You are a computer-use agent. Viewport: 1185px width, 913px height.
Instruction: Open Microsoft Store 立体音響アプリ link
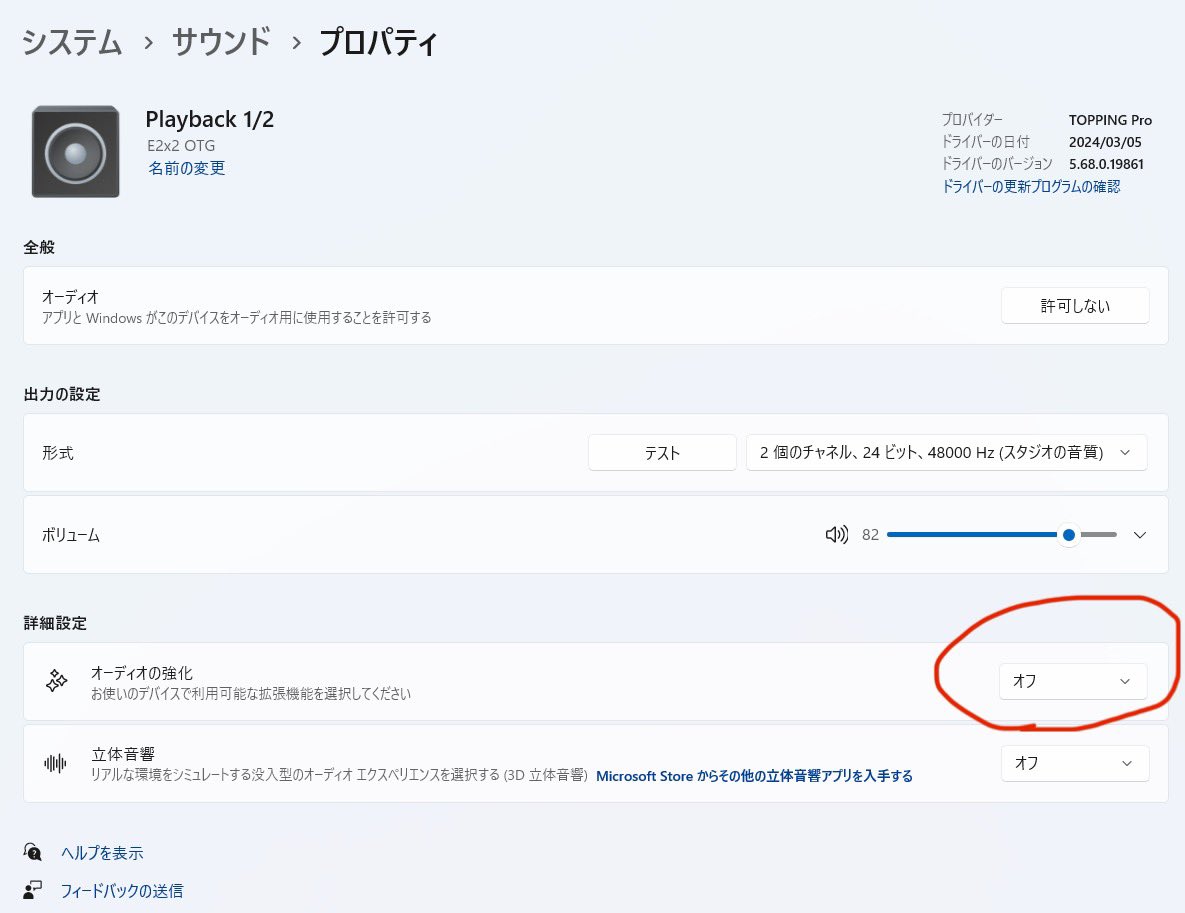point(754,776)
